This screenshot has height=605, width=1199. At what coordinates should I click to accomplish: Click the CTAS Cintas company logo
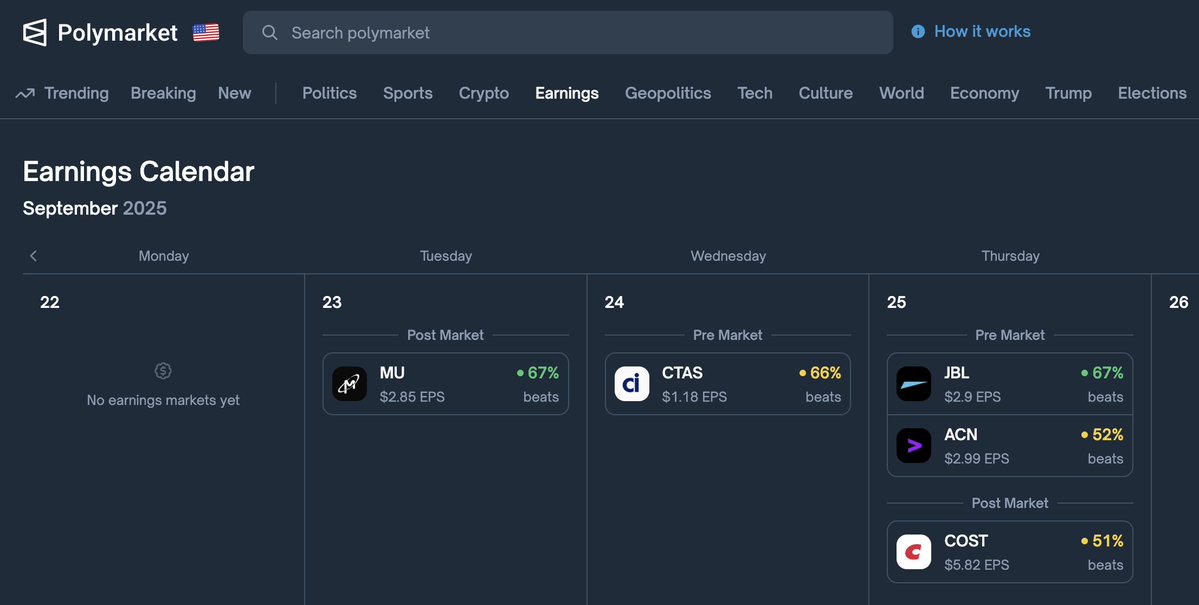pyautogui.click(x=632, y=384)
